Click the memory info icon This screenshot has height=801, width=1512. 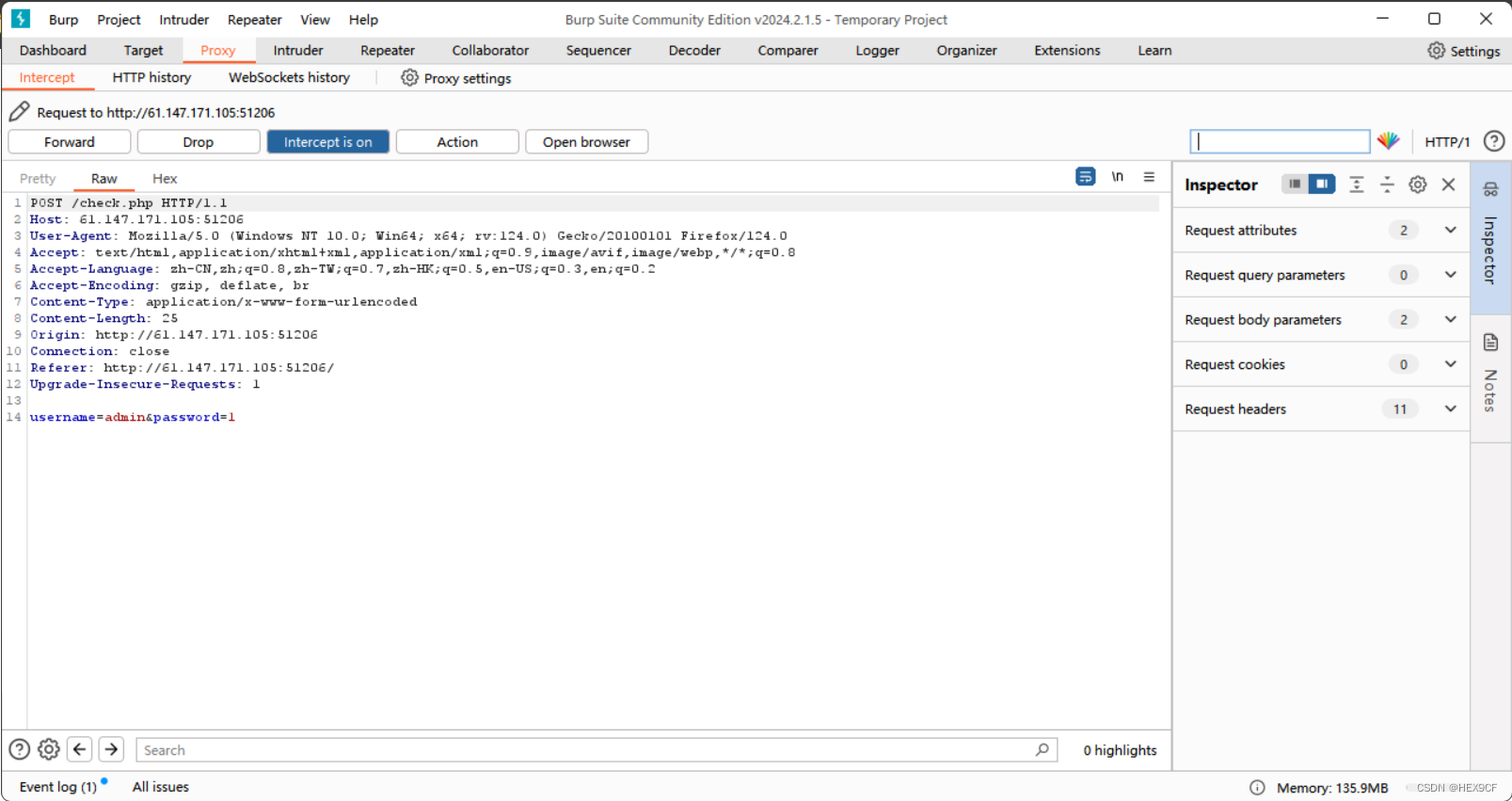1257,788
